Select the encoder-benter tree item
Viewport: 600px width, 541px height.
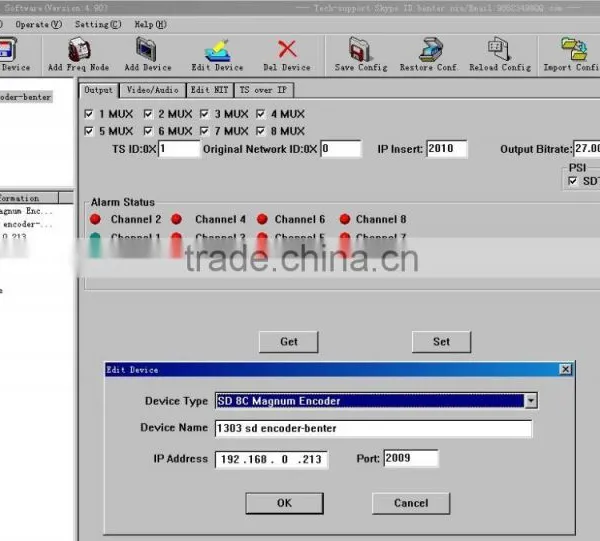(26, 97)
